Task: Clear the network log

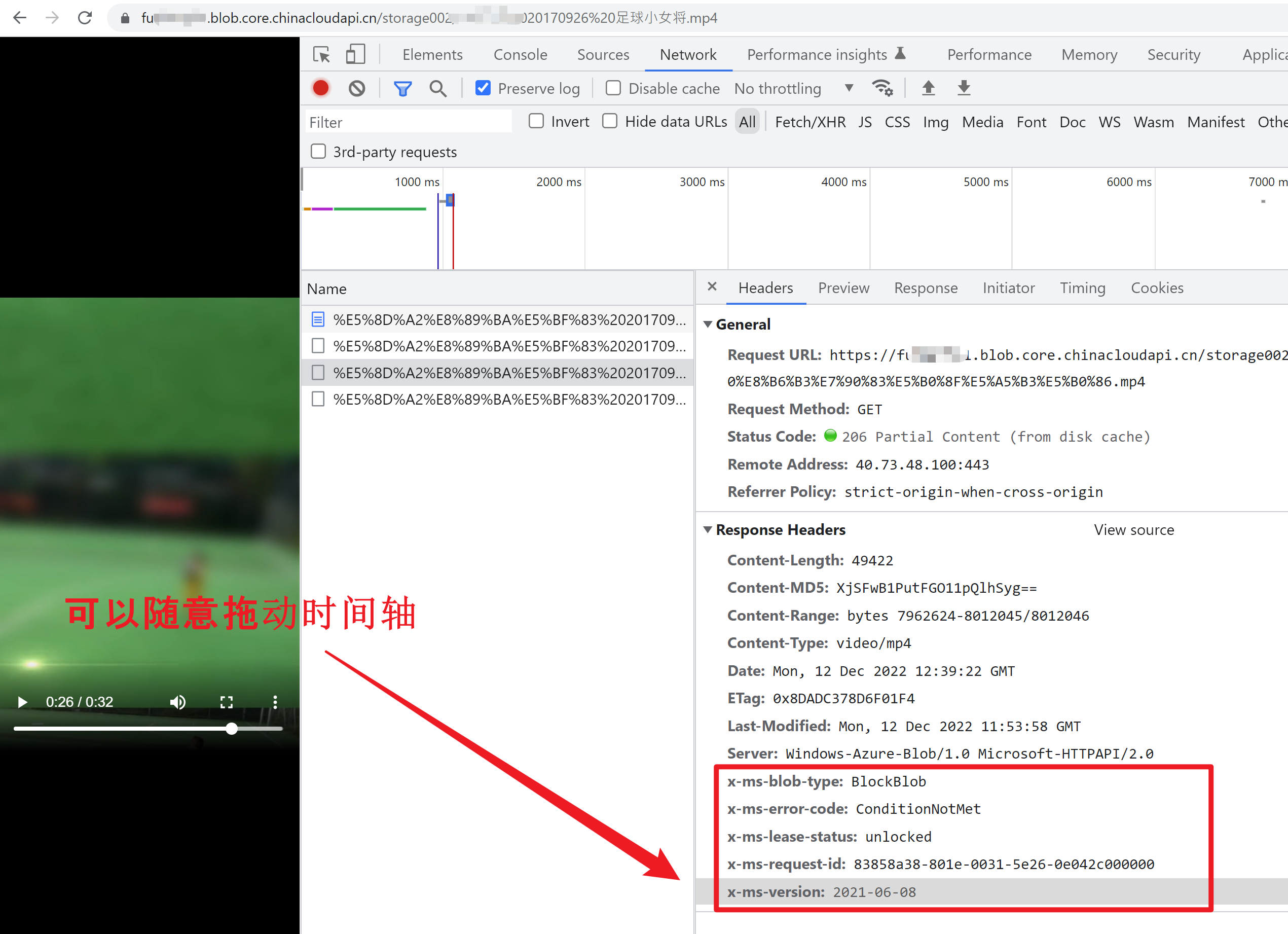Action: coord(357,88)
